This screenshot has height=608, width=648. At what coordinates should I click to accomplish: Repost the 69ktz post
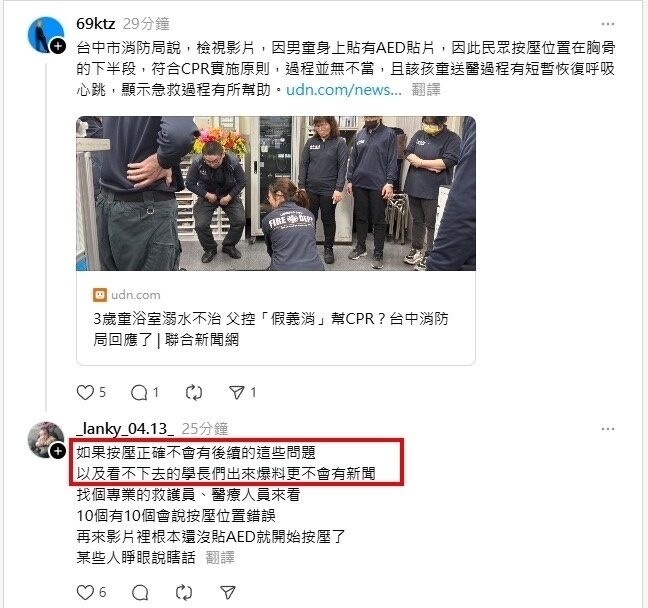coord(193,392)
